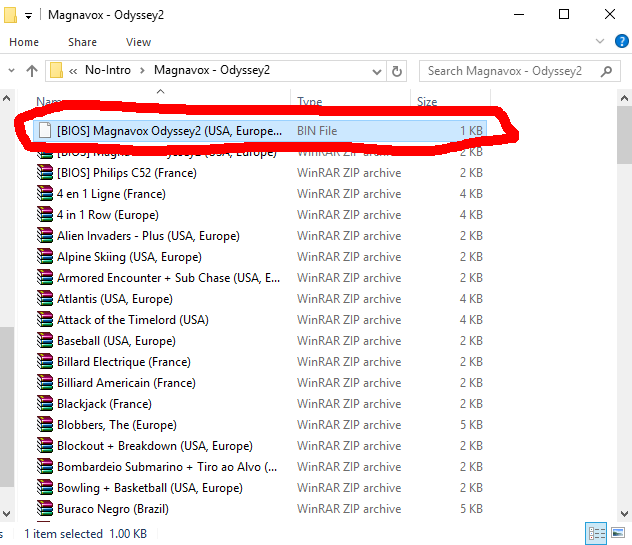Select Atlantis (USA, Europe) archive
632x545 pixels.
[x=260, y=299]
